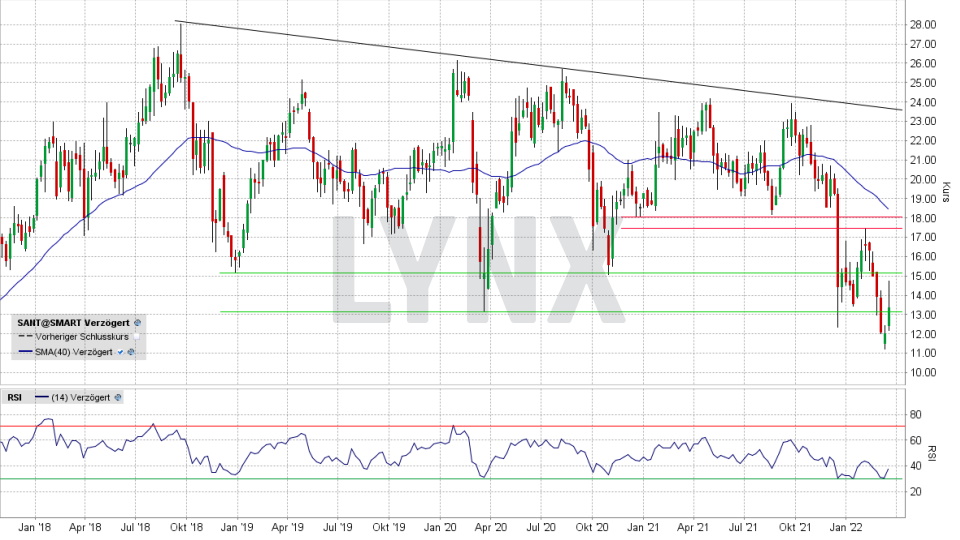Select SMA(40) Verzögert legend label
Viewport: 960px width, 540px height.
(x=73, y=352)
